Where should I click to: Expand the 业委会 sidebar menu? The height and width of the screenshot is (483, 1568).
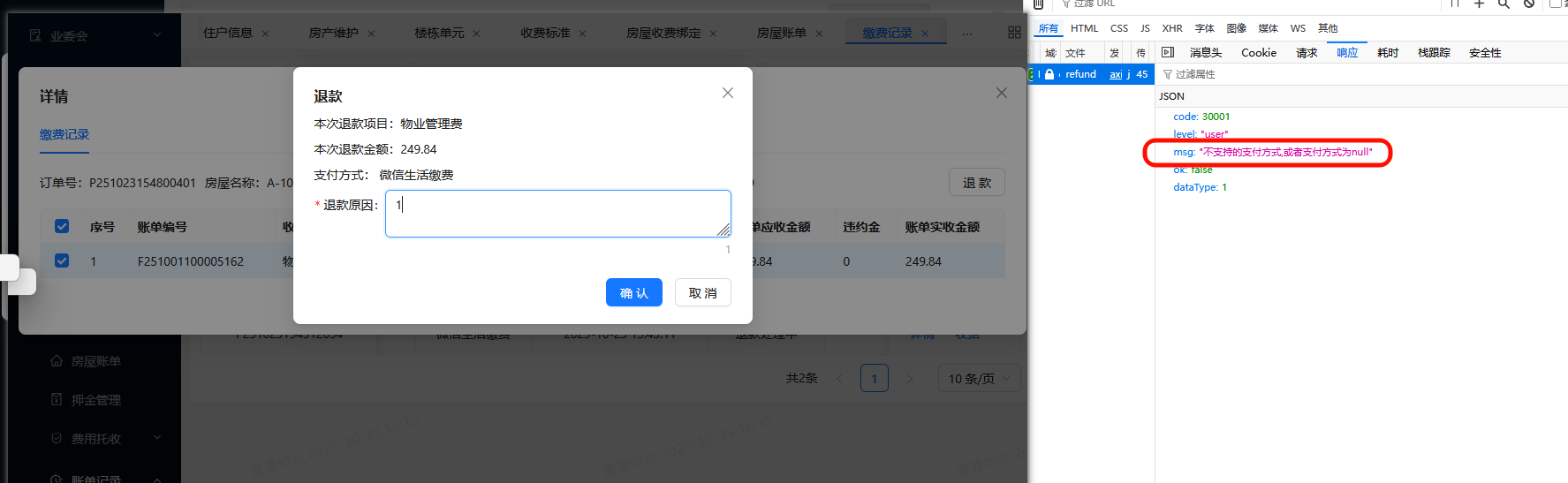click(157, 35)
